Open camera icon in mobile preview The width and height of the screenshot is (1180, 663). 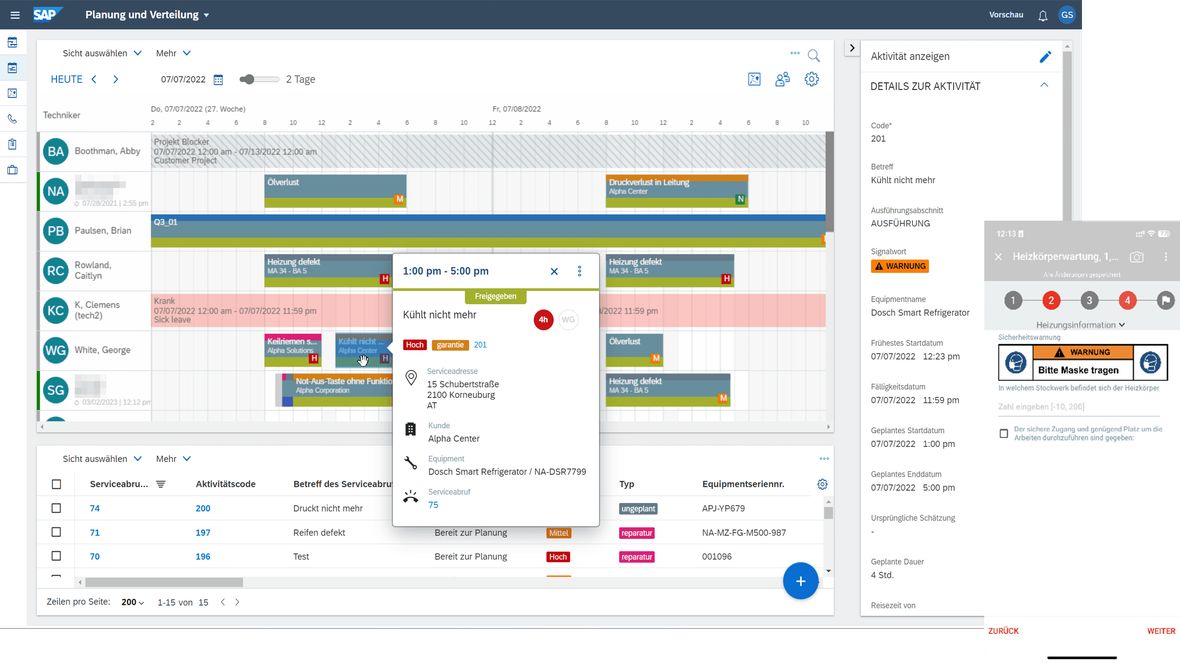coord(1136,257)
